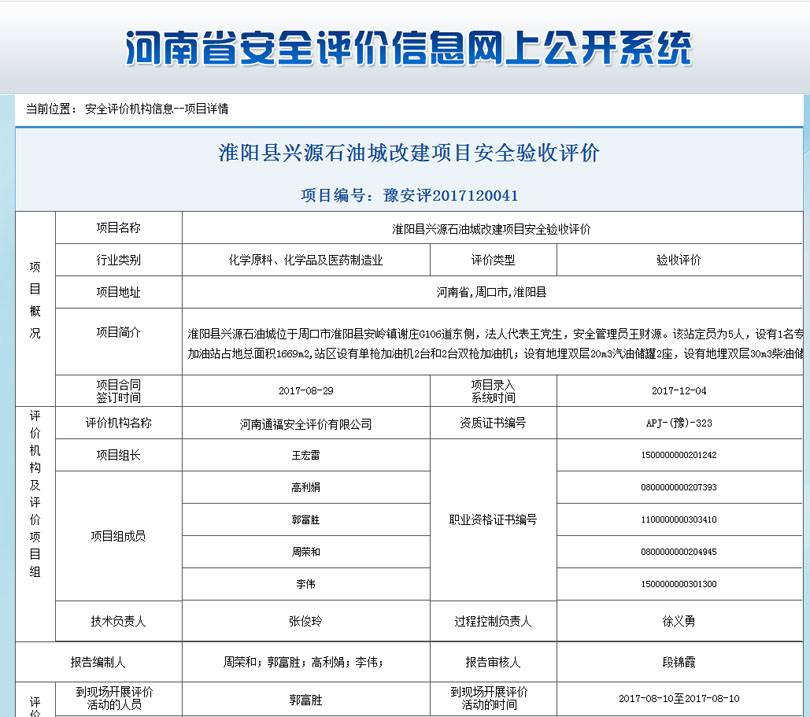Viewport: 810px width, 717px height.
Task: Click the 评价类型 label
Action: click(x=493, y=260)
